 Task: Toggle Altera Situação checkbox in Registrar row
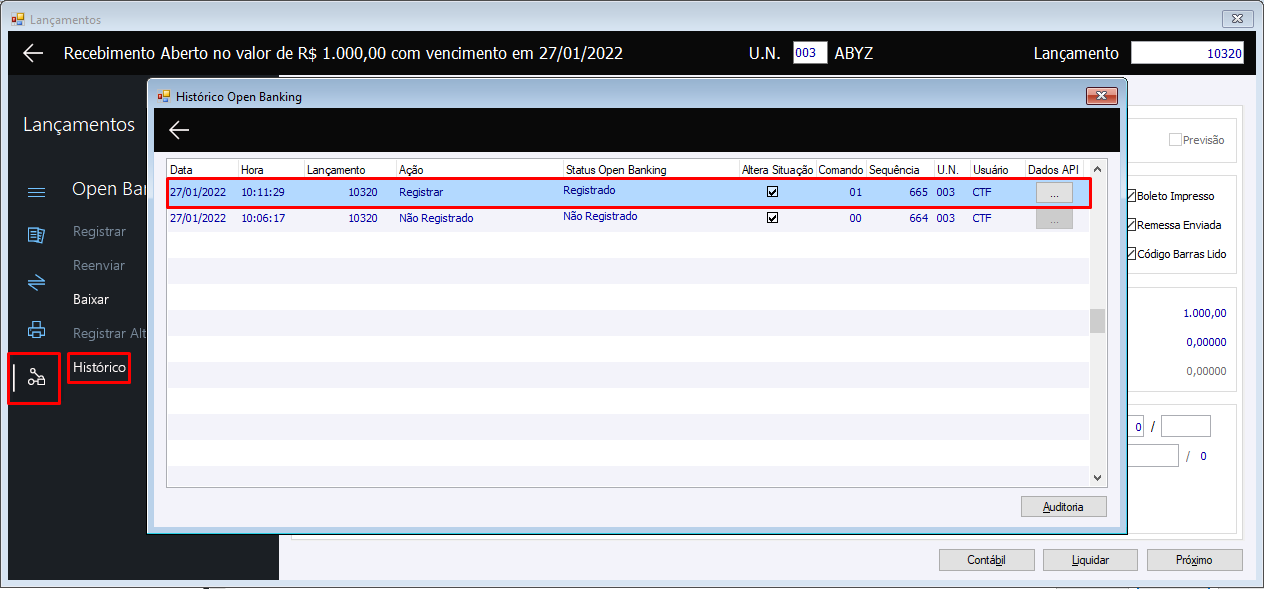[x=771, y=191]
